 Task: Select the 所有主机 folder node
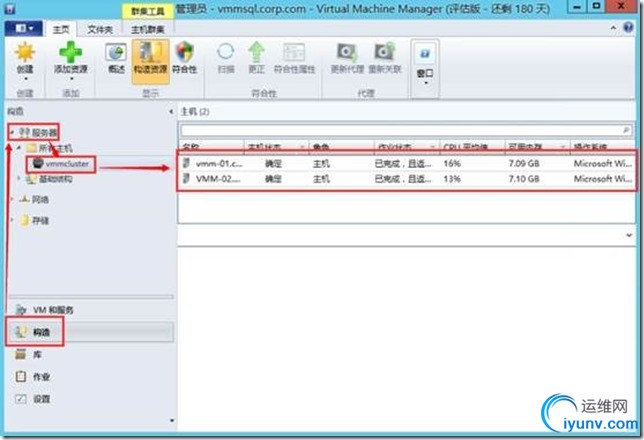point(49,148)
